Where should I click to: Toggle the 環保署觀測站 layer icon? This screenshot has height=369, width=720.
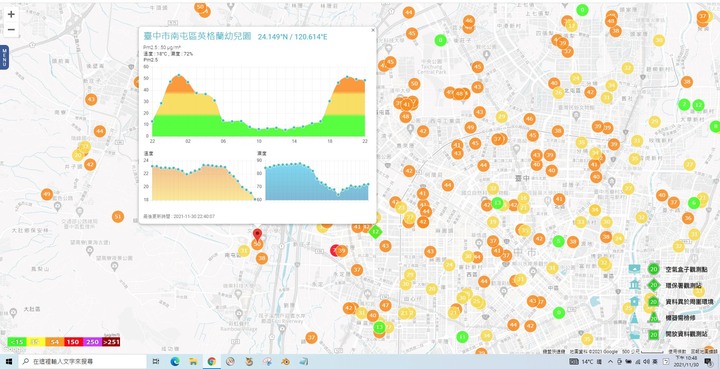coord(635,285)
